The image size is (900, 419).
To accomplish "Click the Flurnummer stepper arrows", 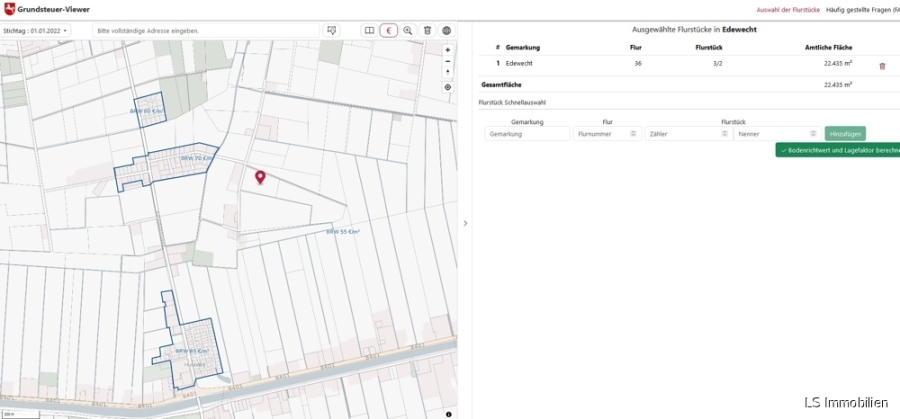I will coord(632,133).
